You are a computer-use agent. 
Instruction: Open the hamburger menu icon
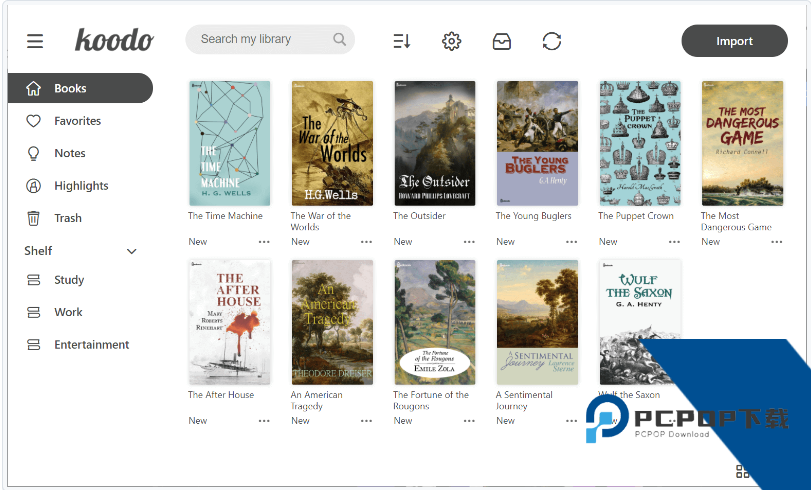[35, 41]
